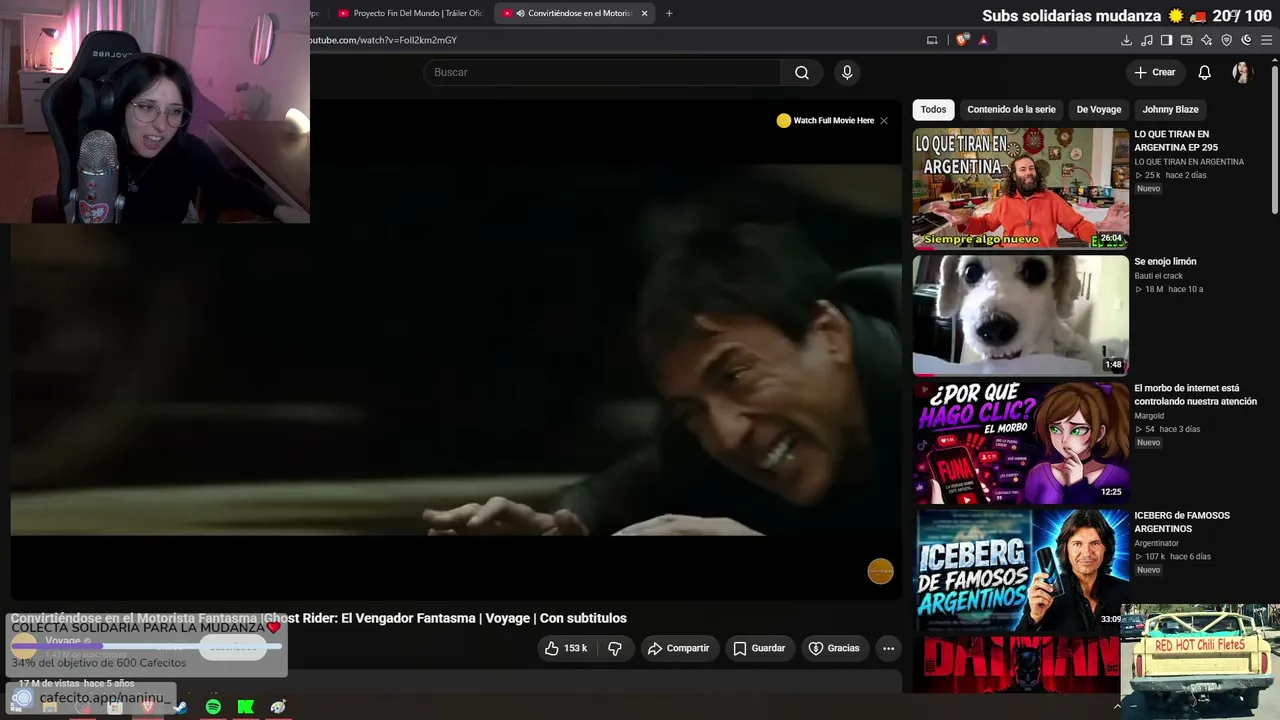Open the account avatar menu
The width and height of the screenshot is (1280, 720).
coord(1242,72)
